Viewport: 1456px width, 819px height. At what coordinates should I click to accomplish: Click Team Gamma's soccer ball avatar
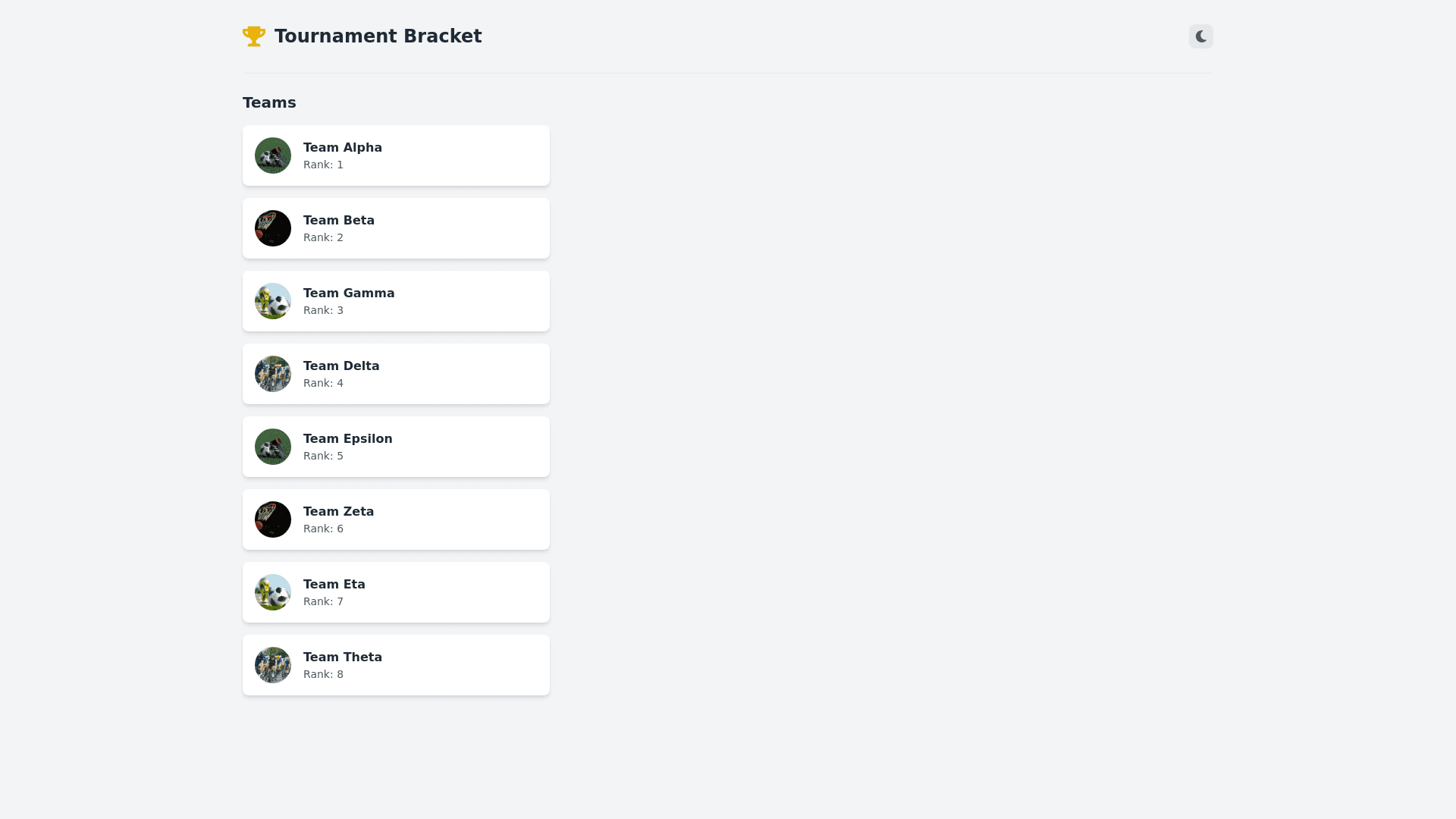(x=273, y=301)
